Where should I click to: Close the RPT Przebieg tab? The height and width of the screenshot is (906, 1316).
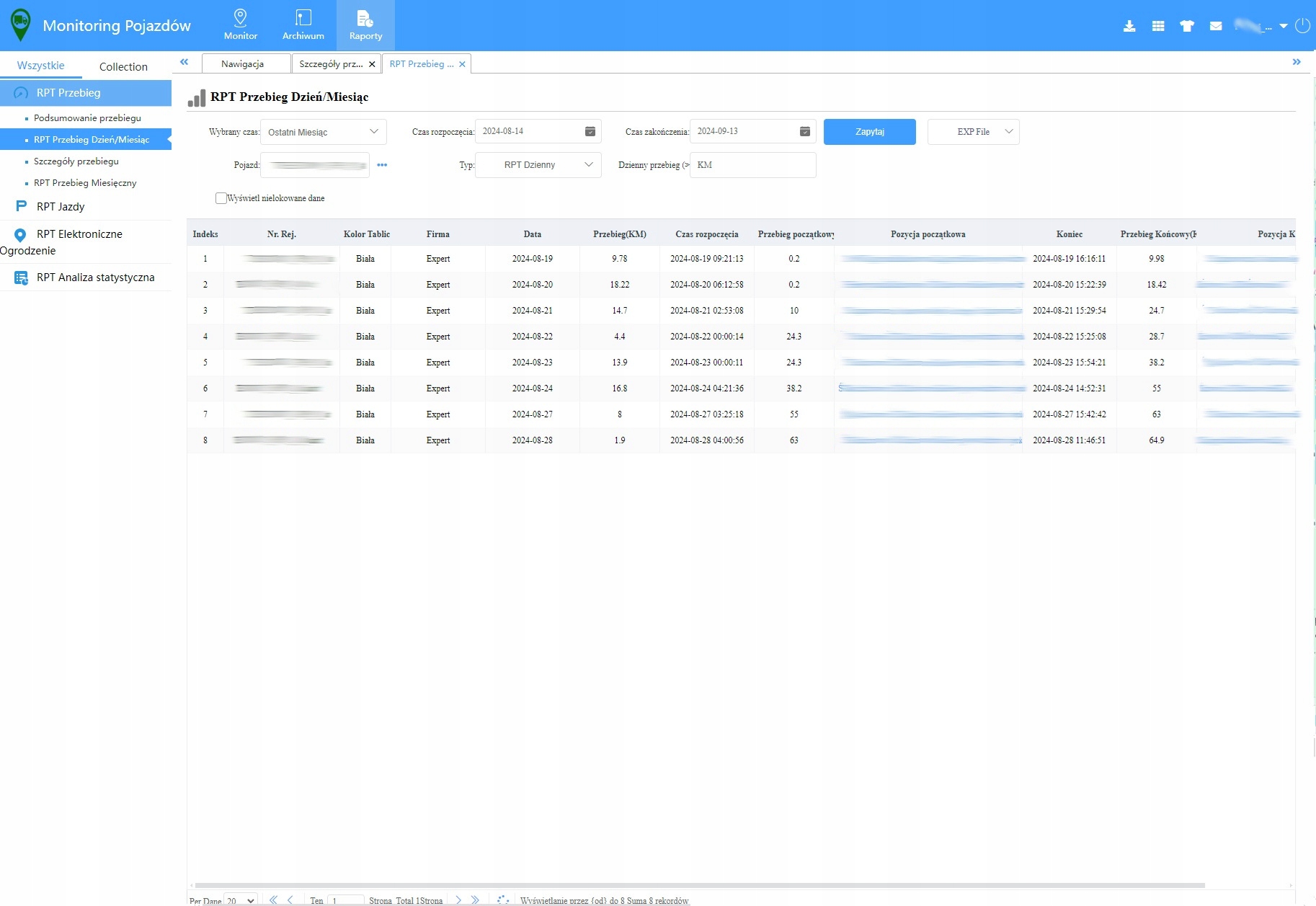462,64
